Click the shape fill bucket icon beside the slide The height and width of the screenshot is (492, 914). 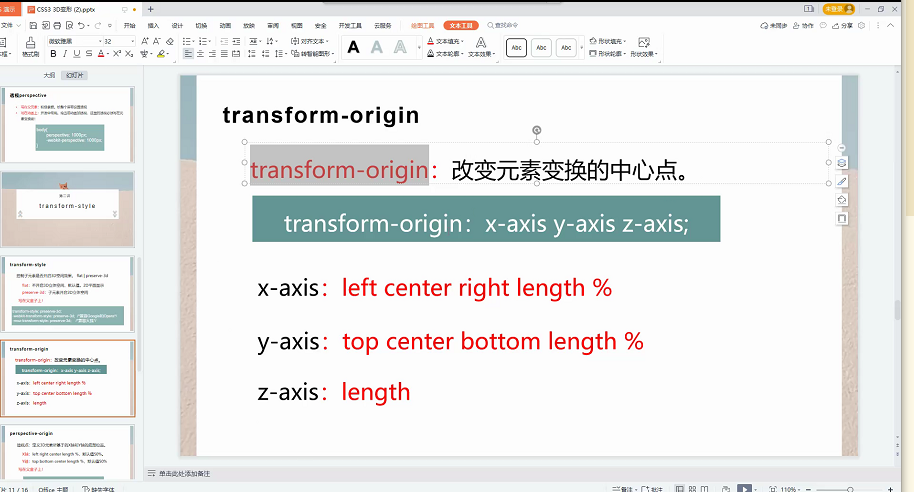[x=842, y=200]
